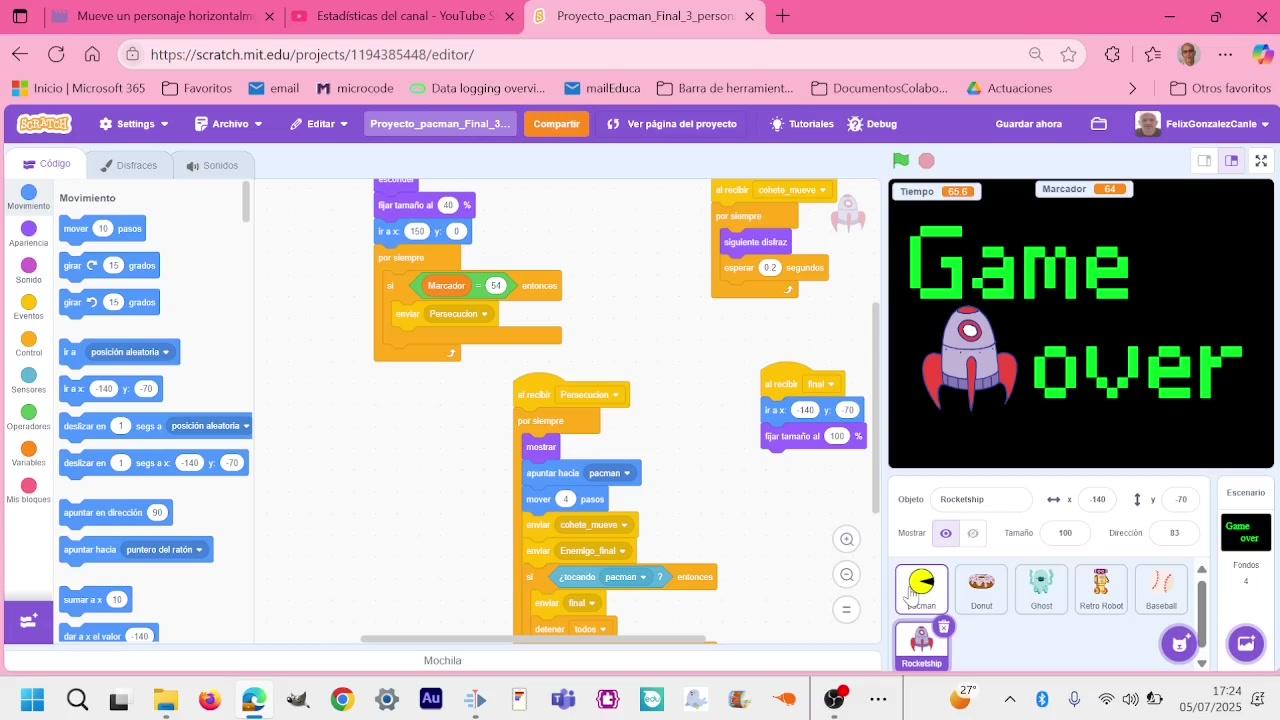Zoom in on the code workspace
The image size is (1280, 720).
[x=847, y=540]
